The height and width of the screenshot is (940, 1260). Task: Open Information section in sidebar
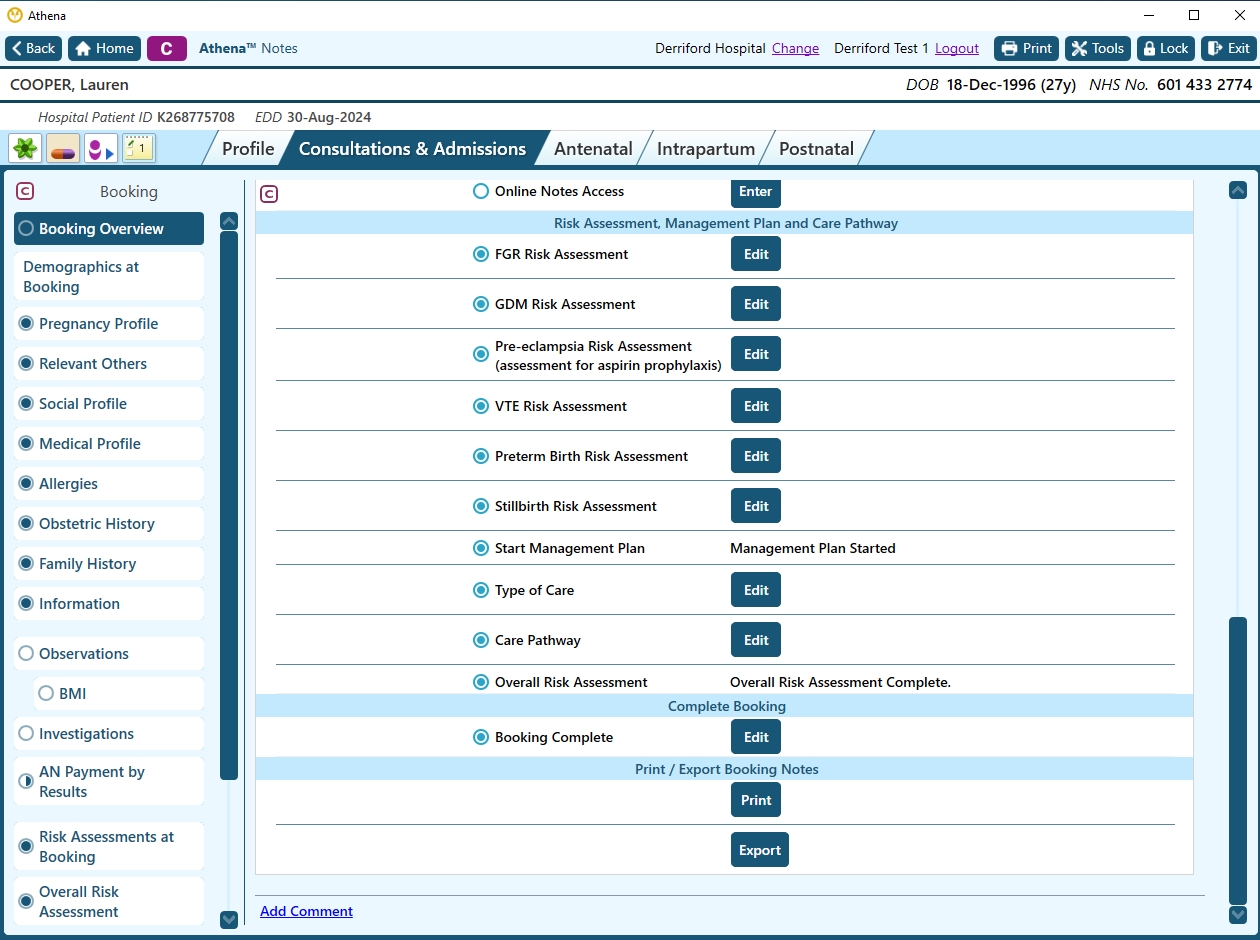coord(109,604)
